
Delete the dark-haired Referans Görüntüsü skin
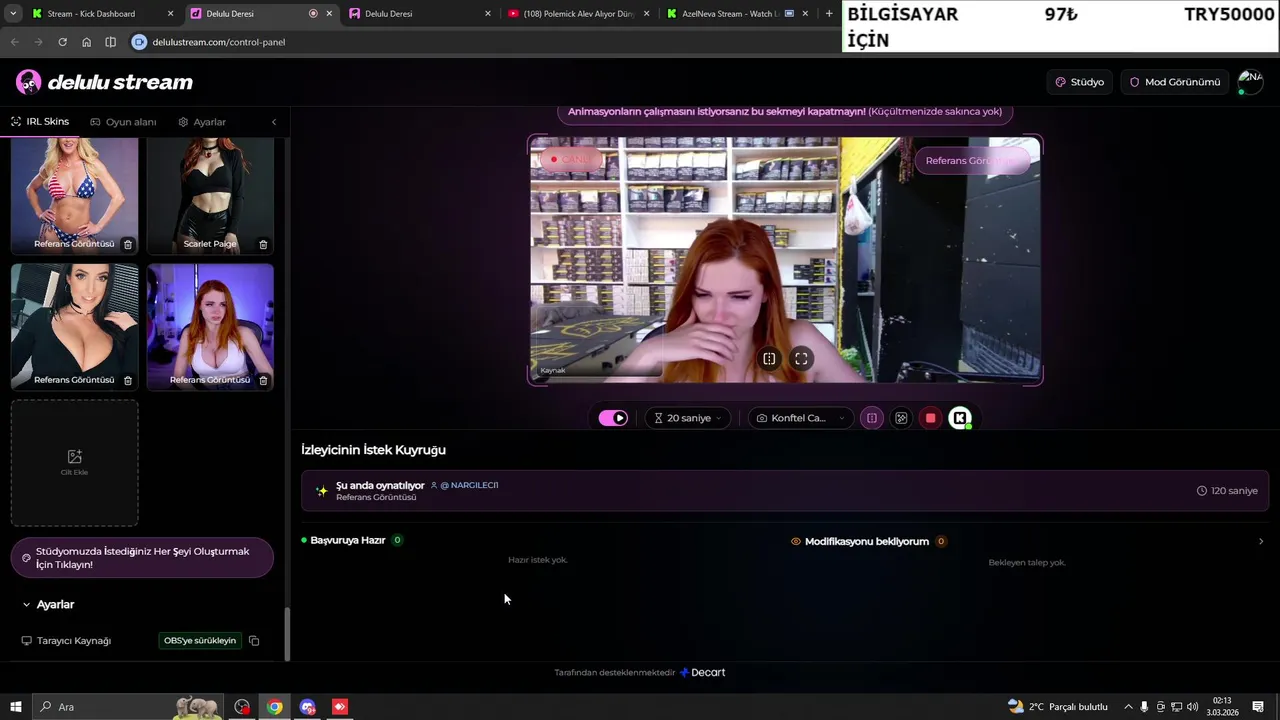[128, 380]
